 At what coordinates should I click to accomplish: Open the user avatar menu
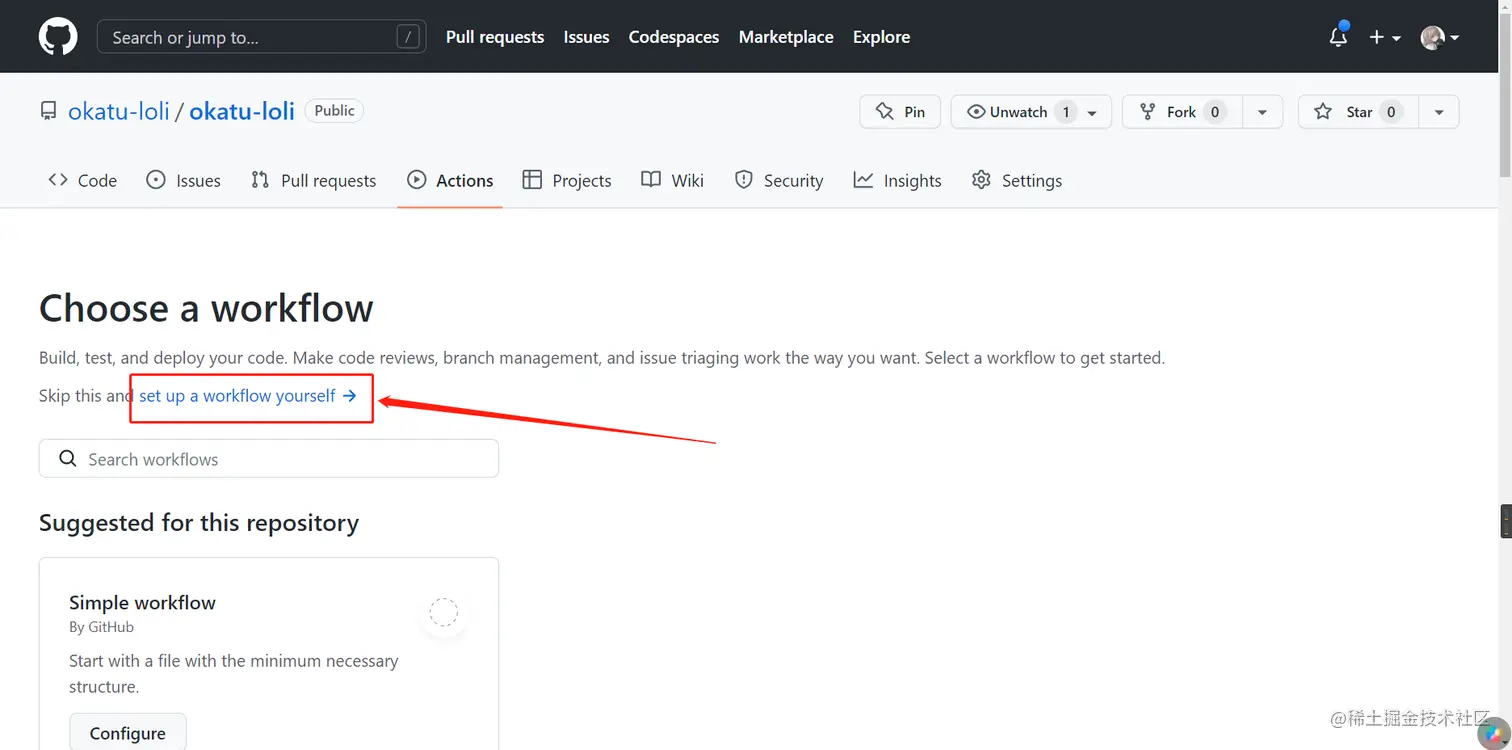click(1440, 37)
